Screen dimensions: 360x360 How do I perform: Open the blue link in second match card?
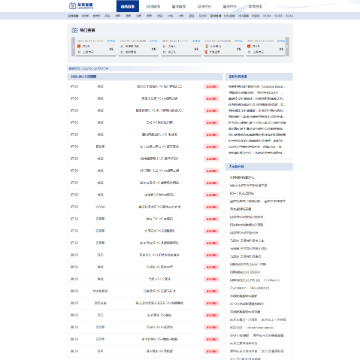[153, 41]
